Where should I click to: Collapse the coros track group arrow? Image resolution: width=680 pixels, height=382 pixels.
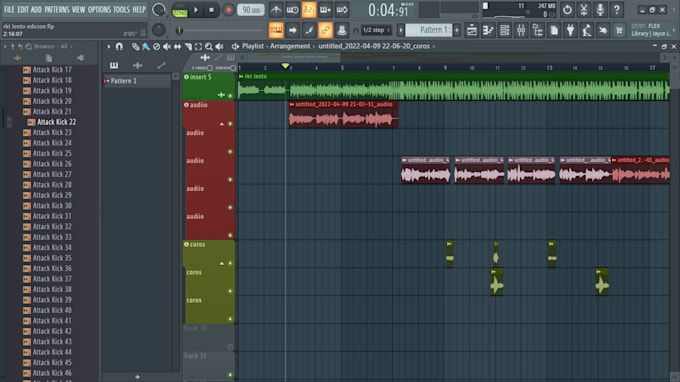click(x=222, y=263)
